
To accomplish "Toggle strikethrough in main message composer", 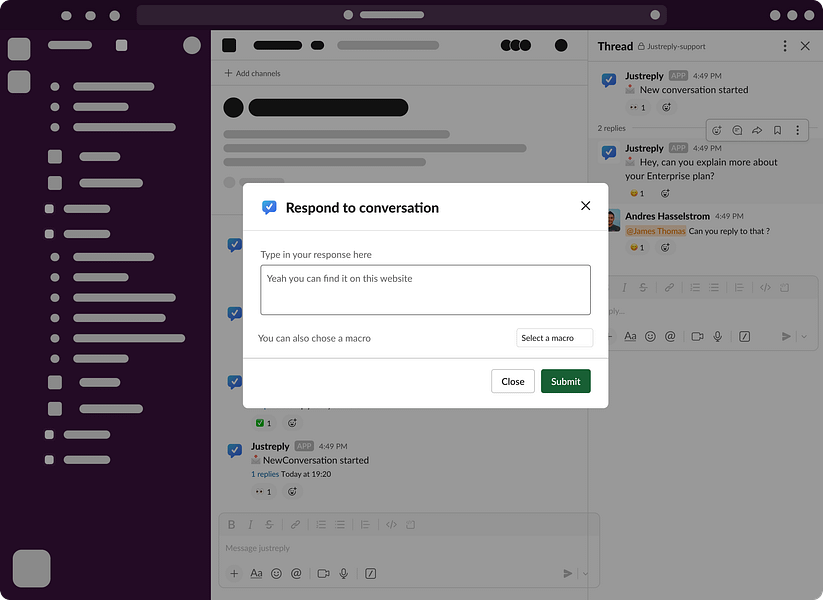I will tap(269, 524).
